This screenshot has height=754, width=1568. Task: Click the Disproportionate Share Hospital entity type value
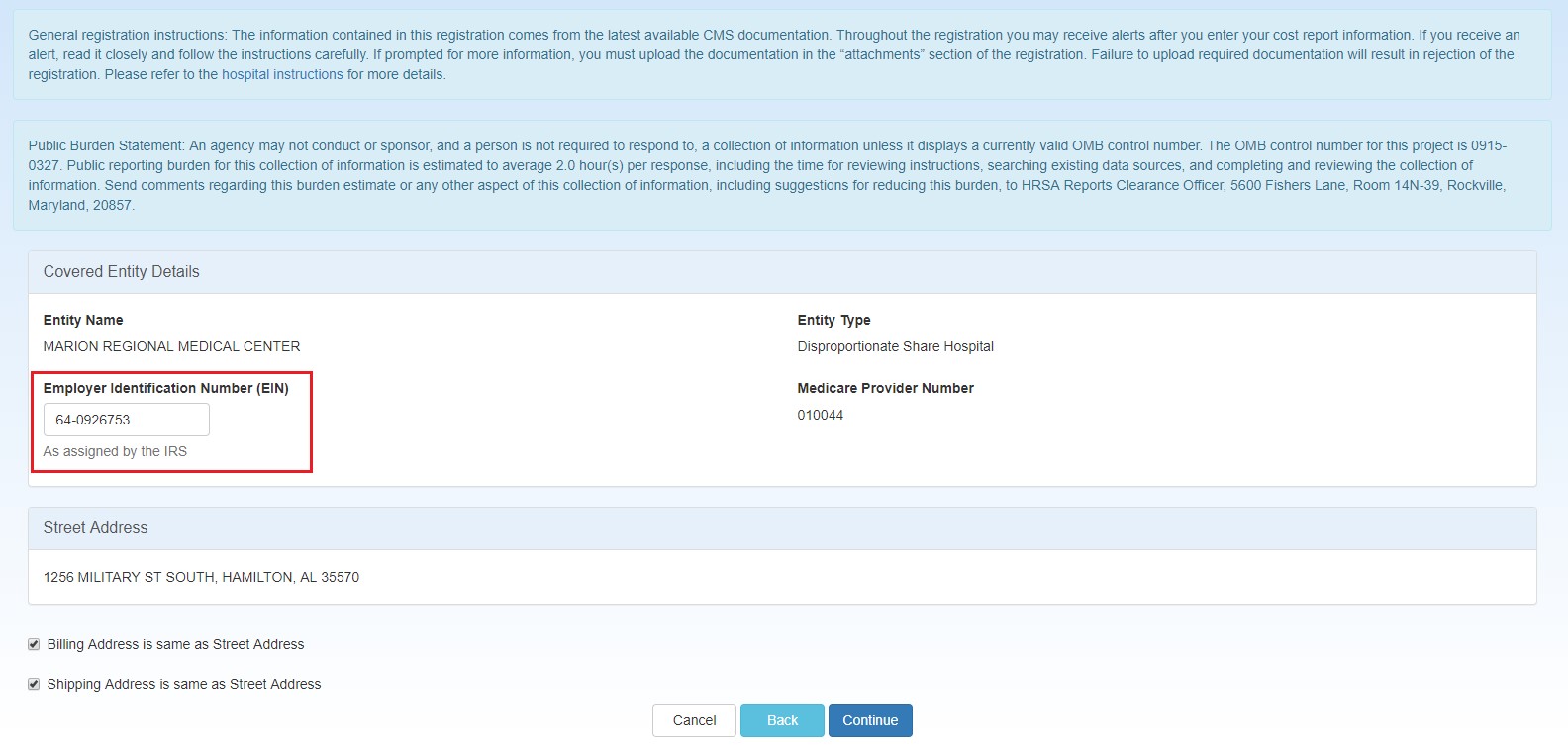point(895,346)
